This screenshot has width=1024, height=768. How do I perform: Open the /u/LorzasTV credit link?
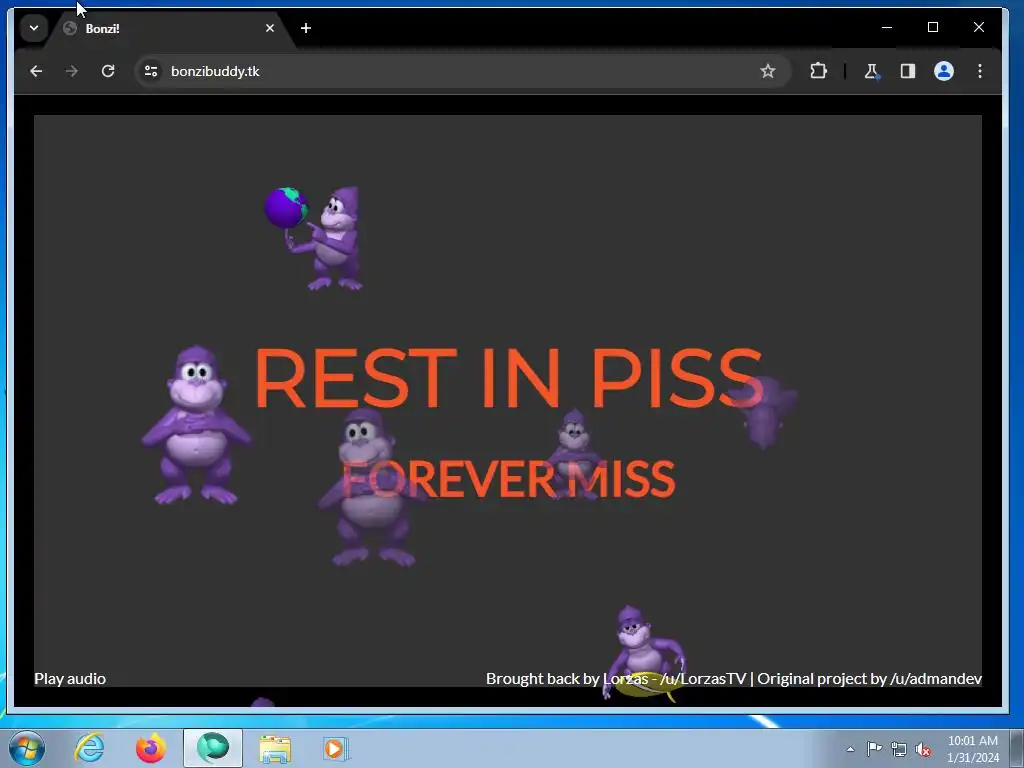click(x=703, y=679)
